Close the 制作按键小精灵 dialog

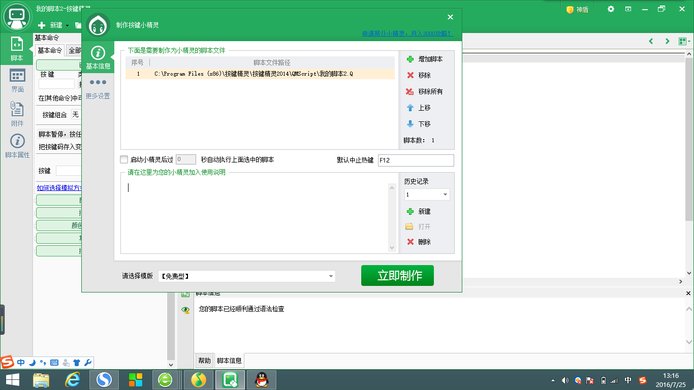pos(450,17)
